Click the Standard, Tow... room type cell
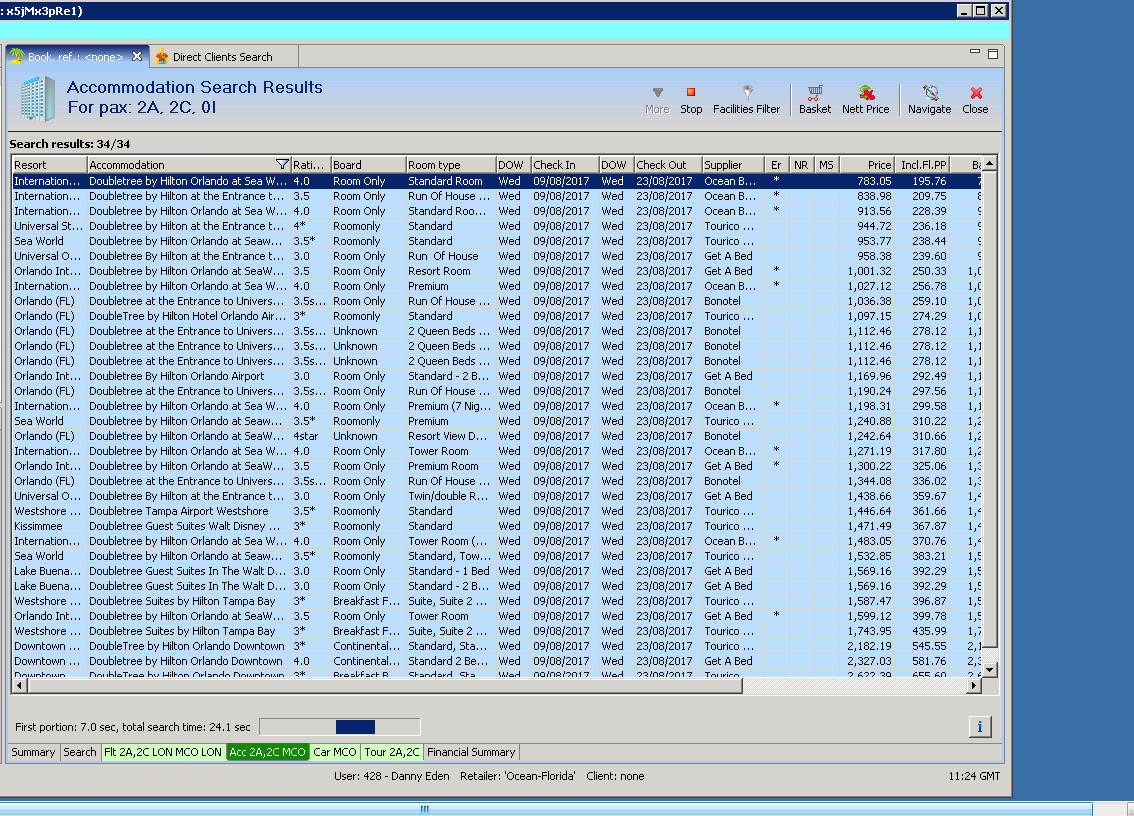The width and height of the screenshot is (1134, 816). [x=449, y=556]
